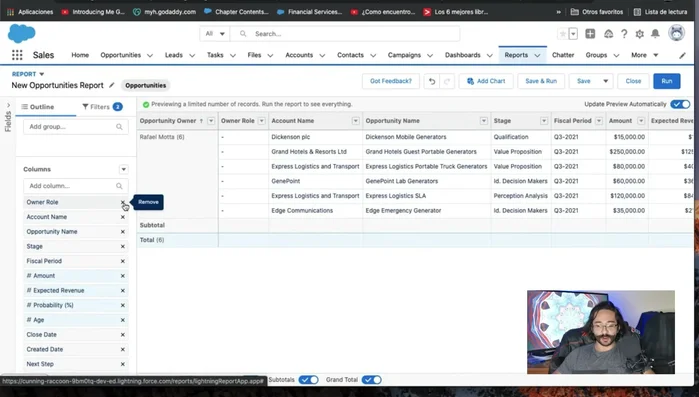Click the navigation bar edit pencil
Viewport: 699px width, 397px height.
pos(683,55)
